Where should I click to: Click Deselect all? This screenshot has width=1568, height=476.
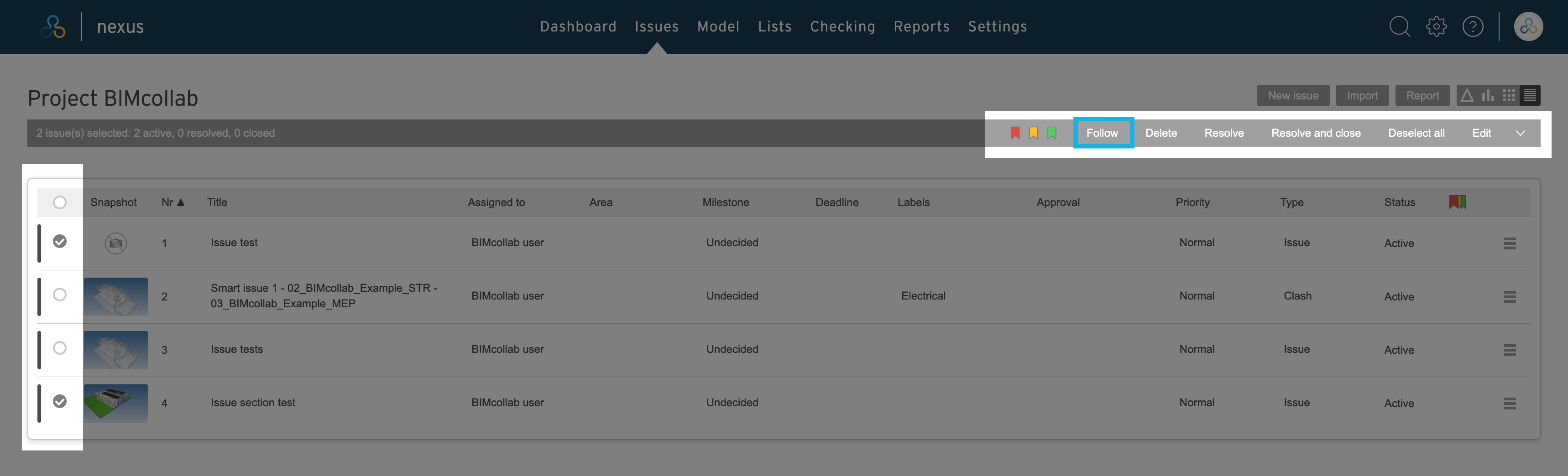(1416, 133)
